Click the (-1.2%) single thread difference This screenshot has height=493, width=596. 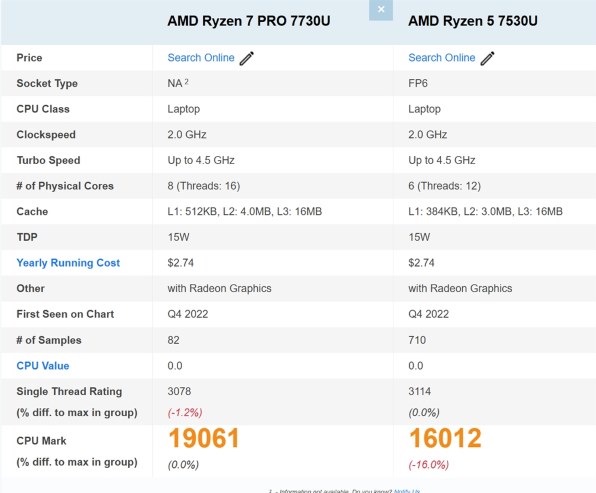coord(185,413)
